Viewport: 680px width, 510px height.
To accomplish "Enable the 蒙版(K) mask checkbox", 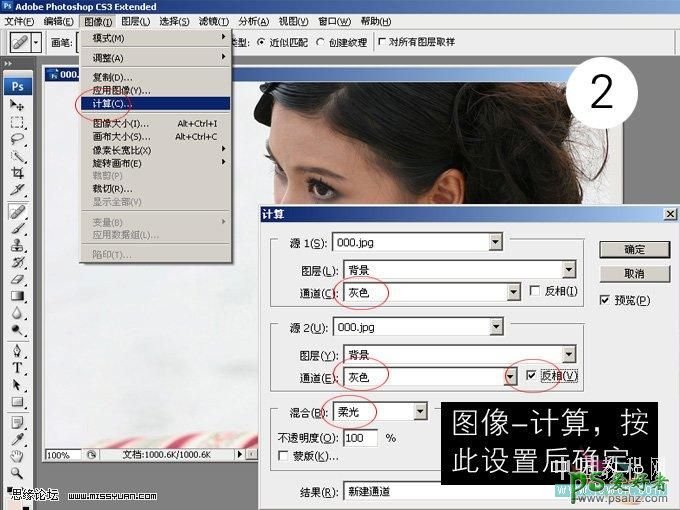I will (282, 456).
